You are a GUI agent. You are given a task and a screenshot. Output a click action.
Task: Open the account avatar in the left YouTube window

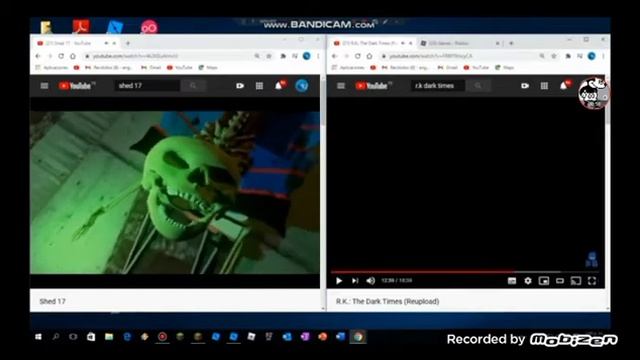[x=302, y=86]
